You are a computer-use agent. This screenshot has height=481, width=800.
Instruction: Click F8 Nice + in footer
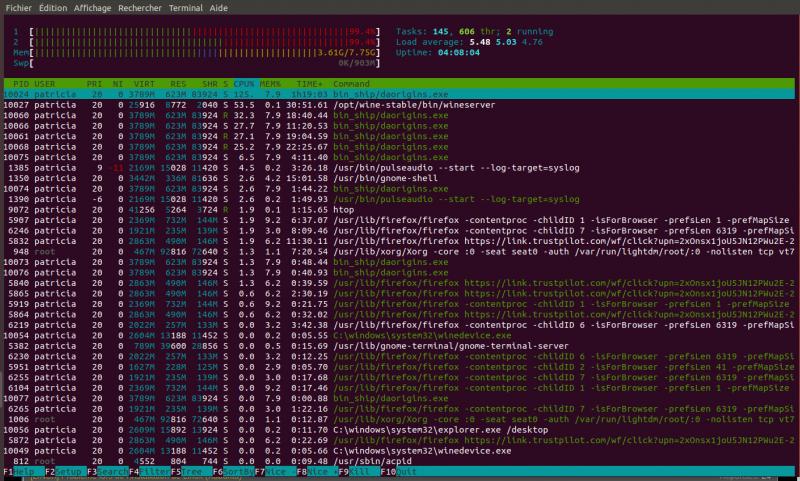click(x=317, y=471)
